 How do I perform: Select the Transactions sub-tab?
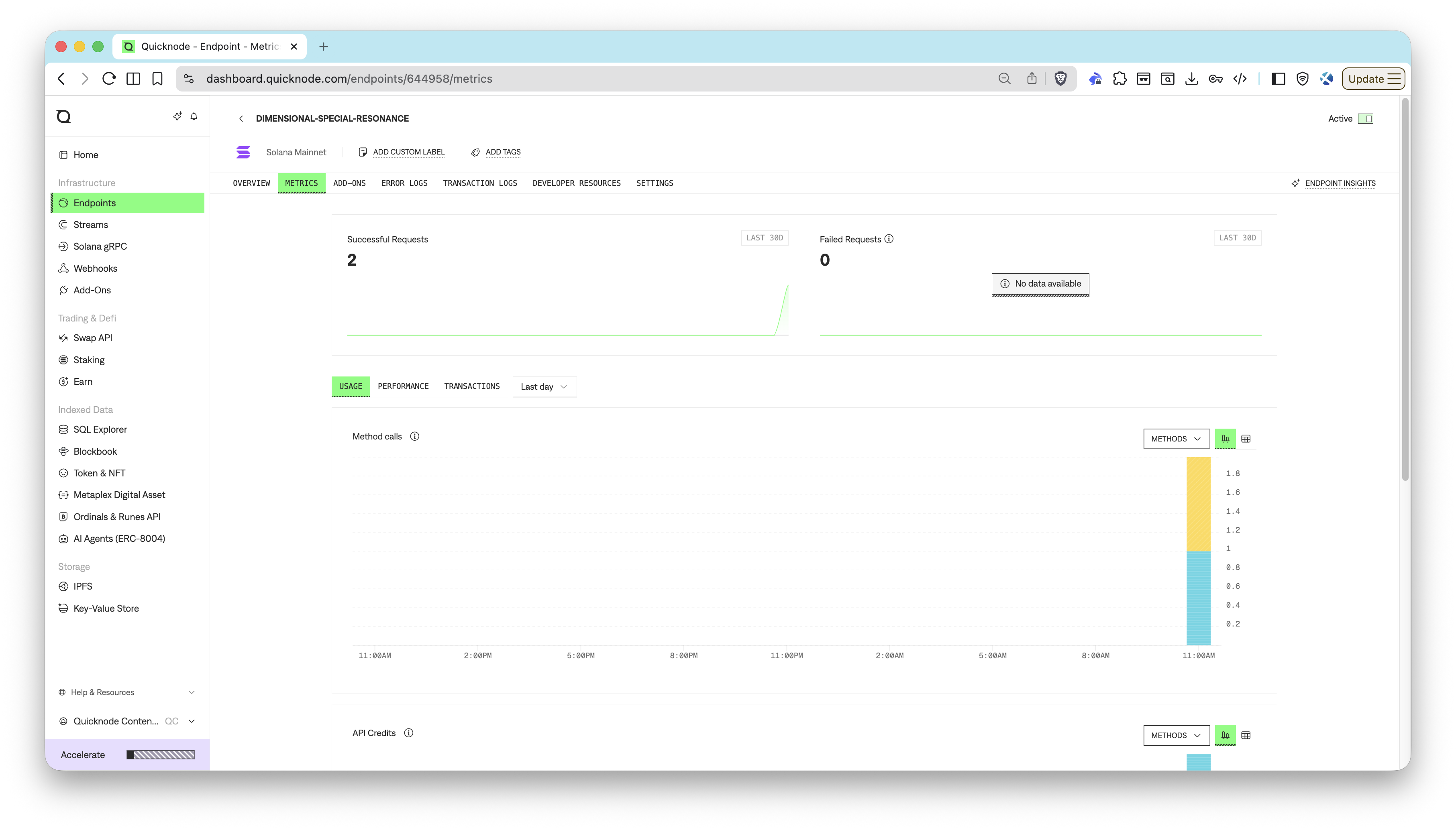coord(472,387)
